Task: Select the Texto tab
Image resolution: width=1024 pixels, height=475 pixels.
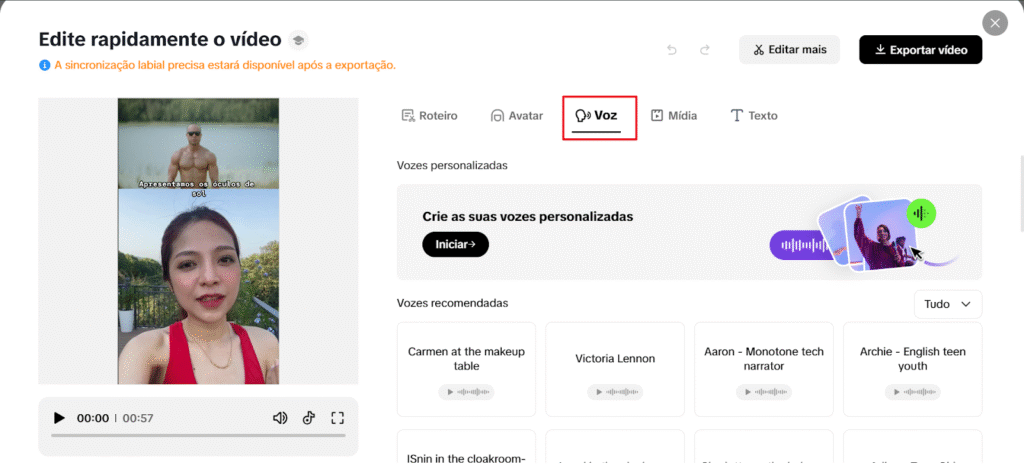Action: point(753,116)
